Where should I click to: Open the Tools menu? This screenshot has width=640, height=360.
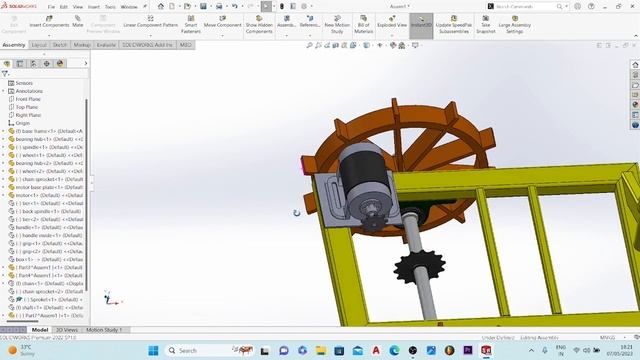(x=110, y=7)
